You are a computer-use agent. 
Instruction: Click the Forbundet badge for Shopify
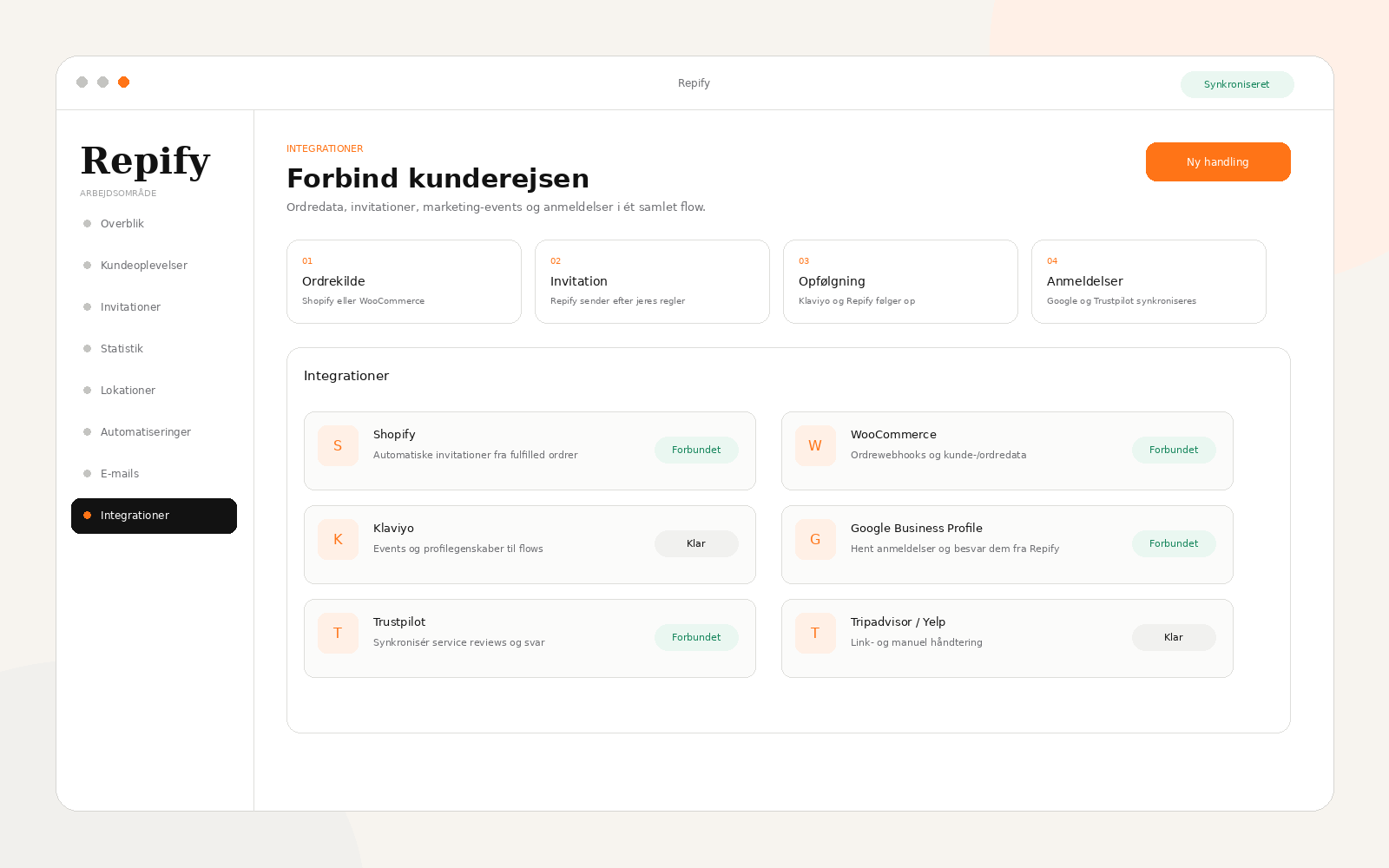[x=696, y=450]
